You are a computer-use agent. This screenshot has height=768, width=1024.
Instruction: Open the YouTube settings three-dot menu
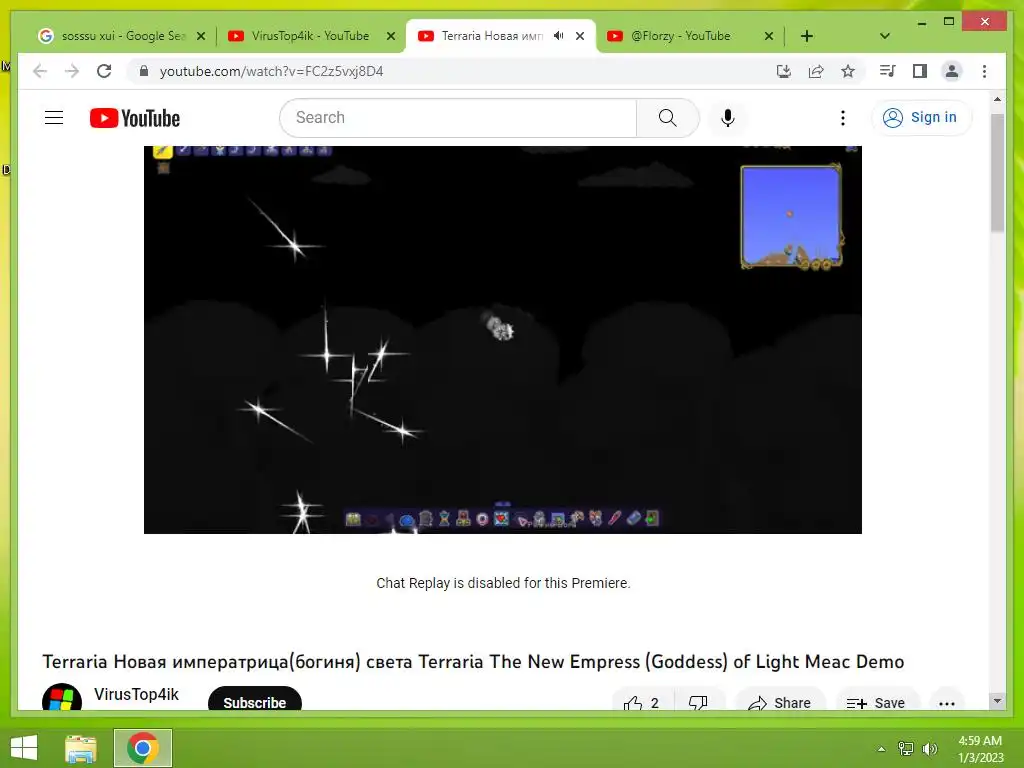pos(842,118)
